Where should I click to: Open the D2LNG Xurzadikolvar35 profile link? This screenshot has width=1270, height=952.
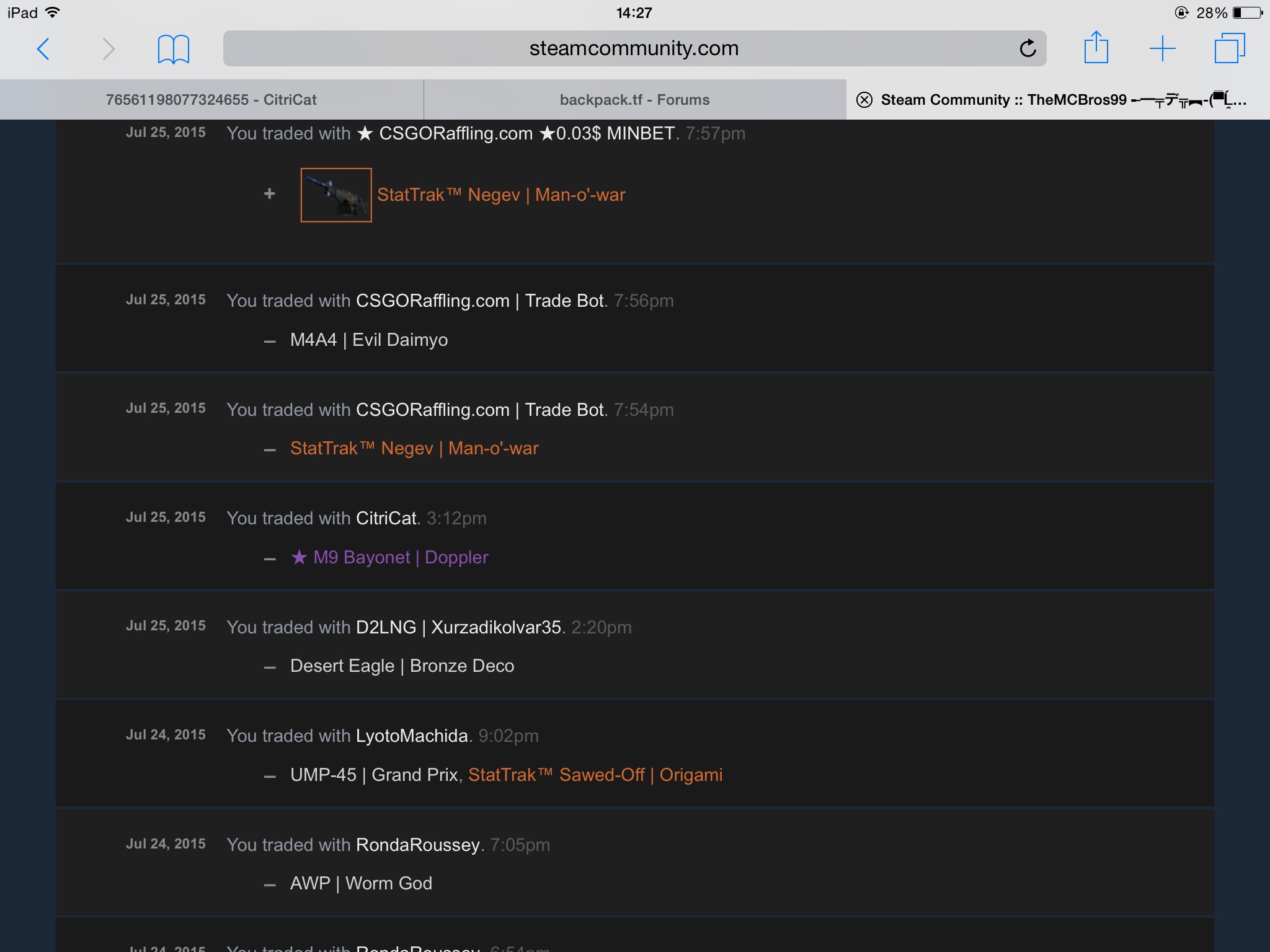click(458, 628)
